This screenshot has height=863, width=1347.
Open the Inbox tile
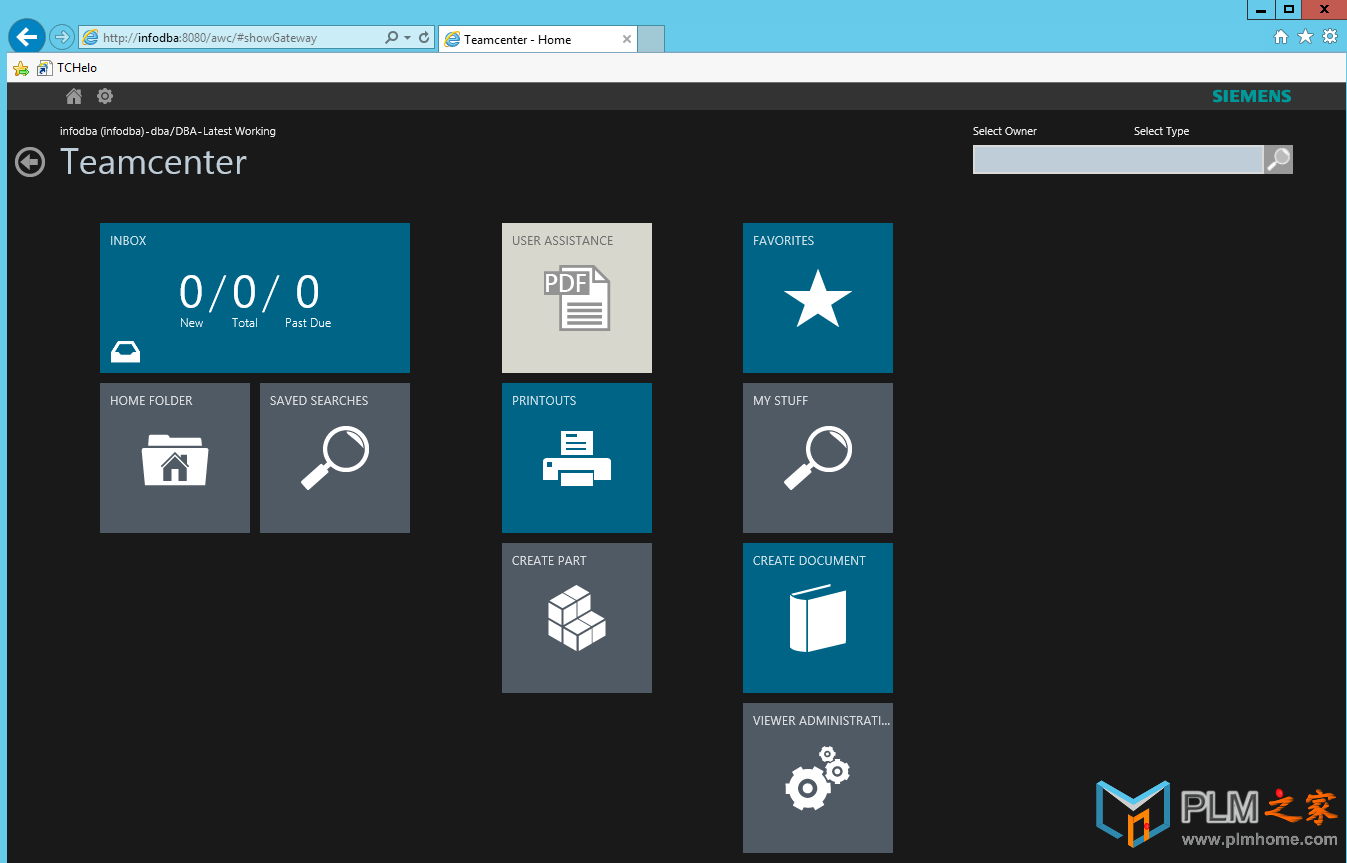(255, 298)
